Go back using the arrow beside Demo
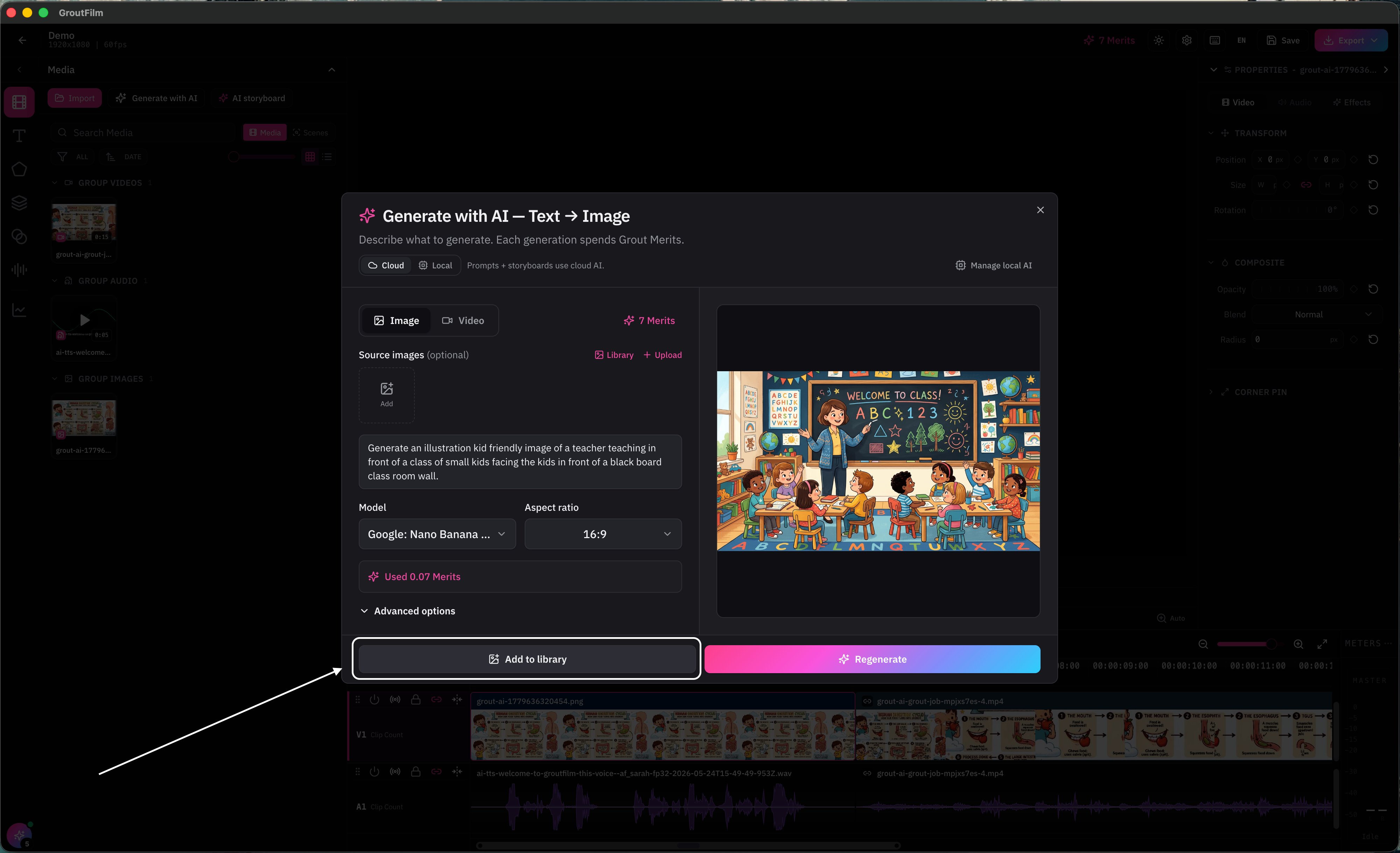This screenshot has height=853, width=1400. [22, 40]
